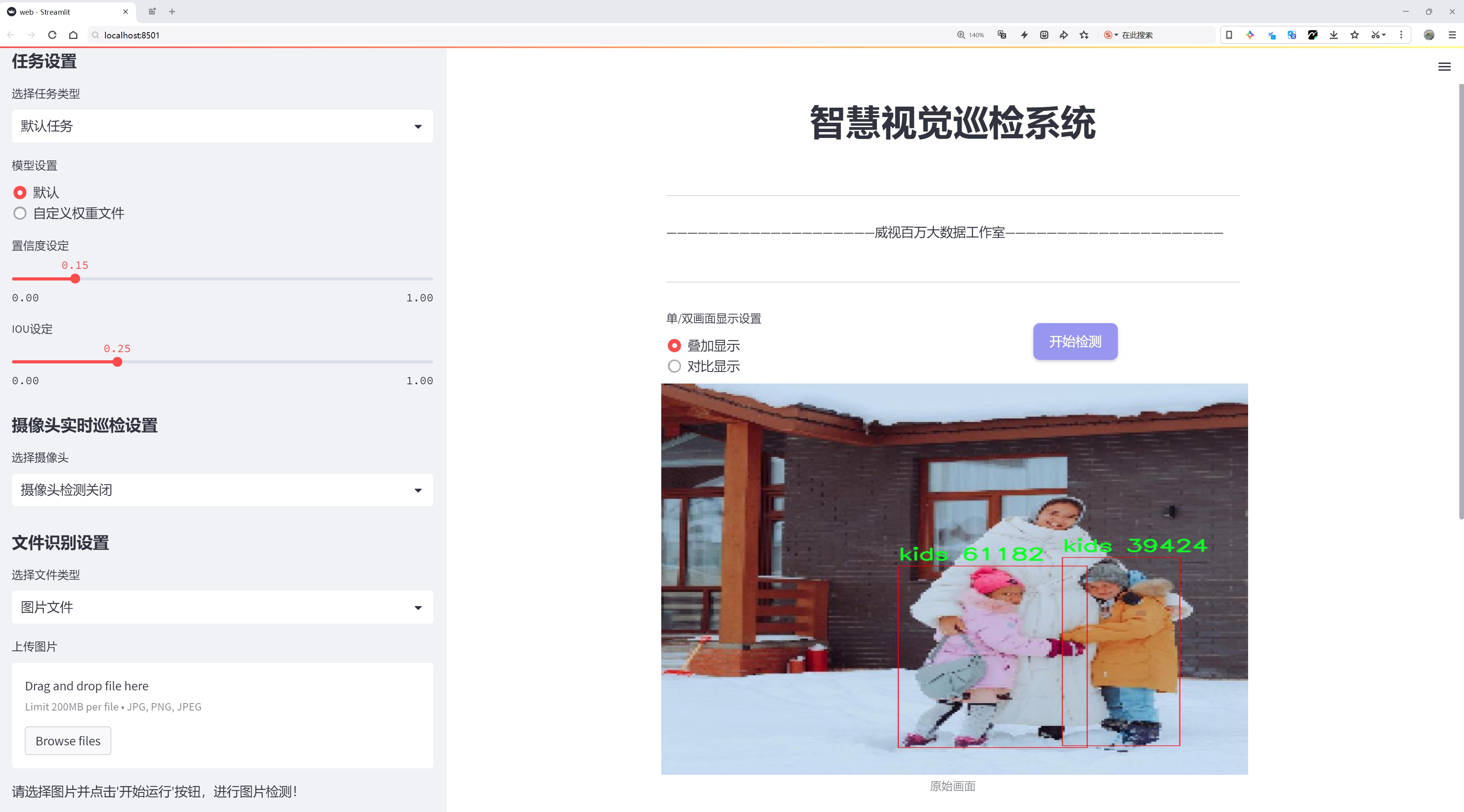1464x812 pixels.
Task: Expand the 图片文件 file type dropdown
Action: [x=222, y=607]
